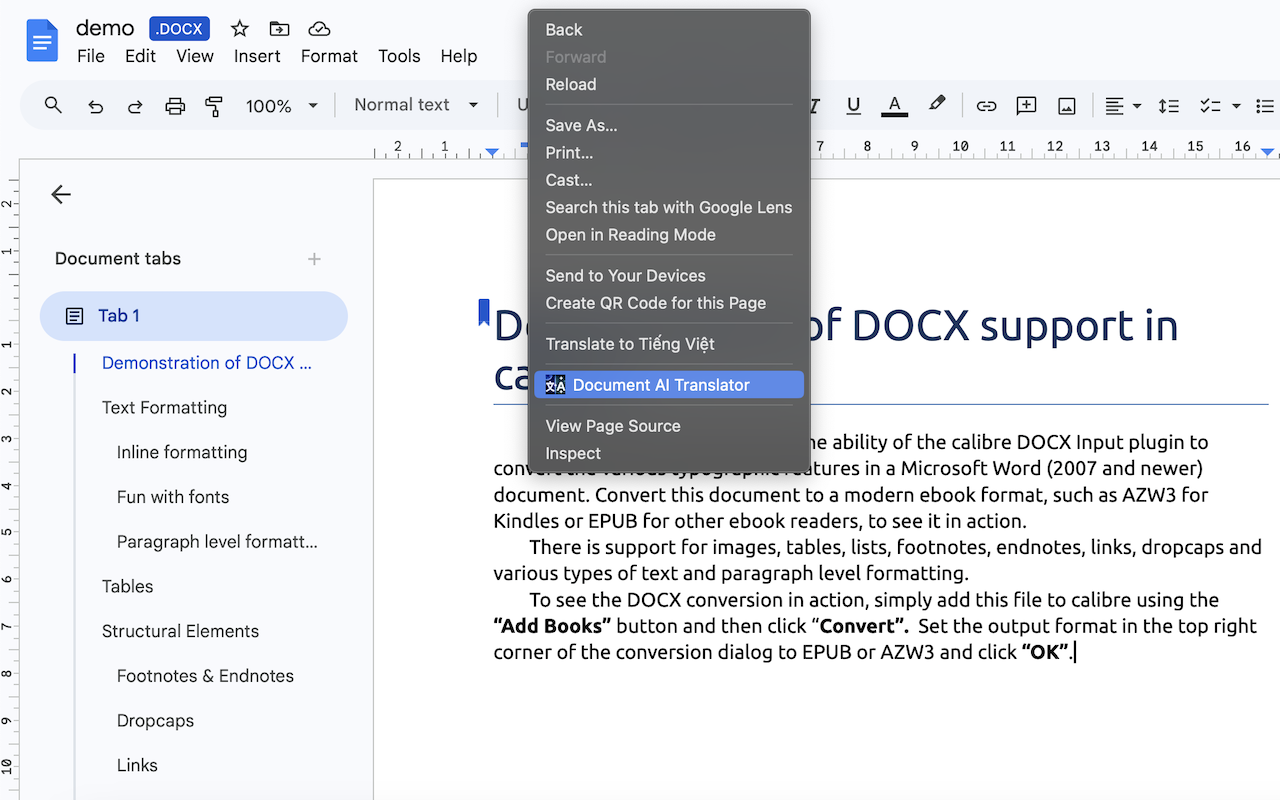The height and width of the screenshot is (800, 1280).
Task: Choose Create QR Code for this Page
Action: point(669,303)
